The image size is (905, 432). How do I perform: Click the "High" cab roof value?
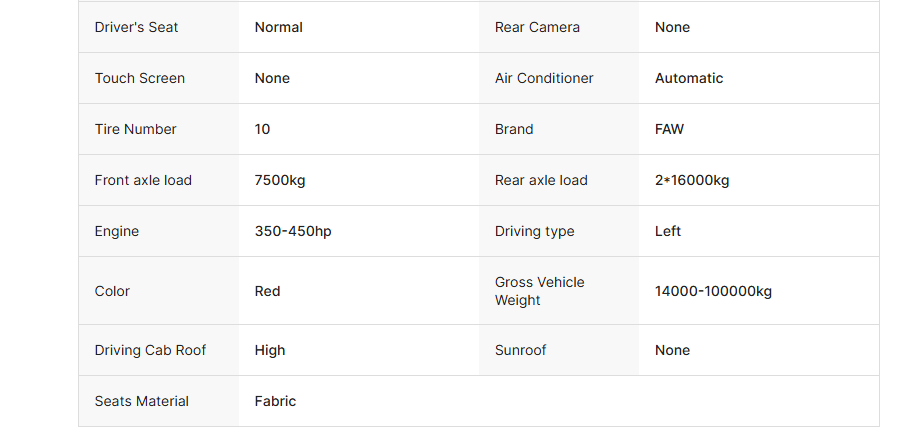point(270,350)
